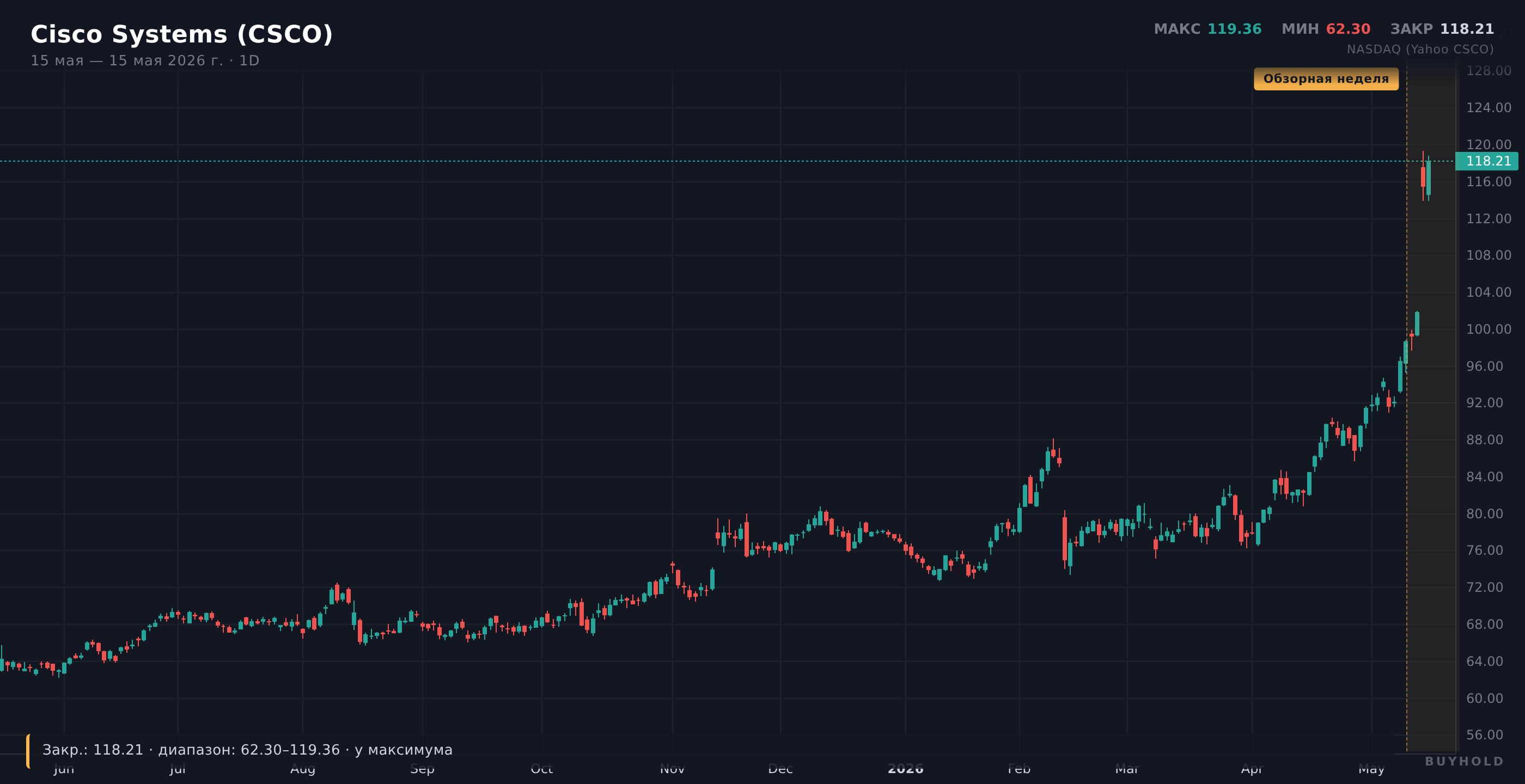
Task: Click the 60.00 price axis label
Action: pyautogui.click(x=1484, y=698)
